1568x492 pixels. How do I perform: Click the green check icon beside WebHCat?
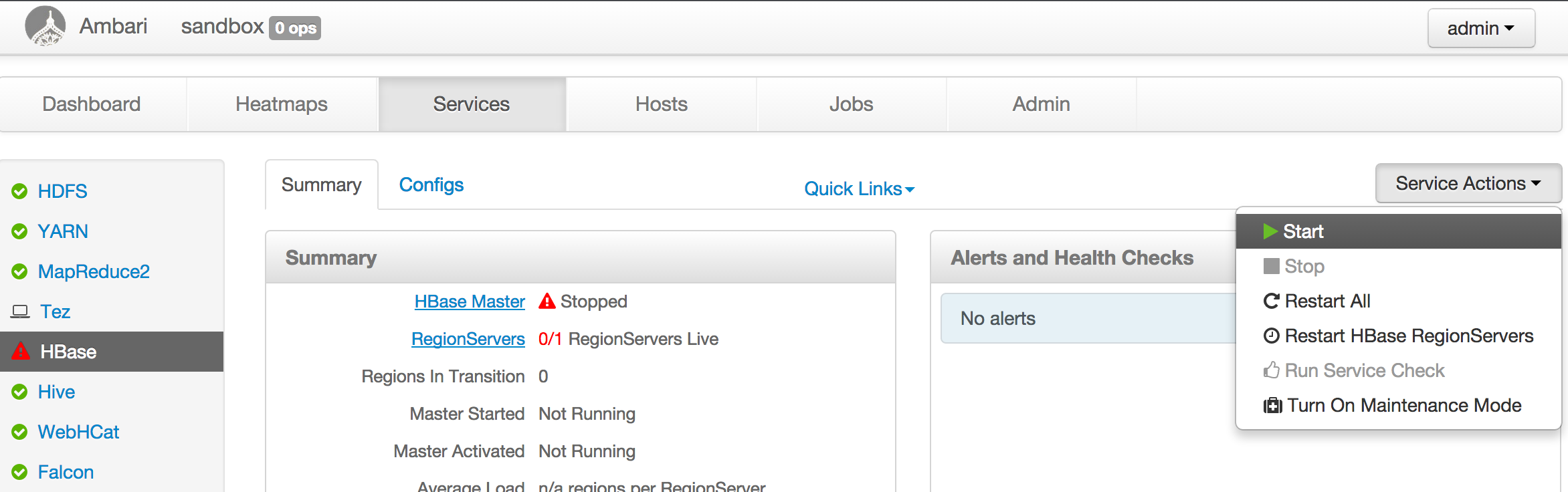pos(19,432)
